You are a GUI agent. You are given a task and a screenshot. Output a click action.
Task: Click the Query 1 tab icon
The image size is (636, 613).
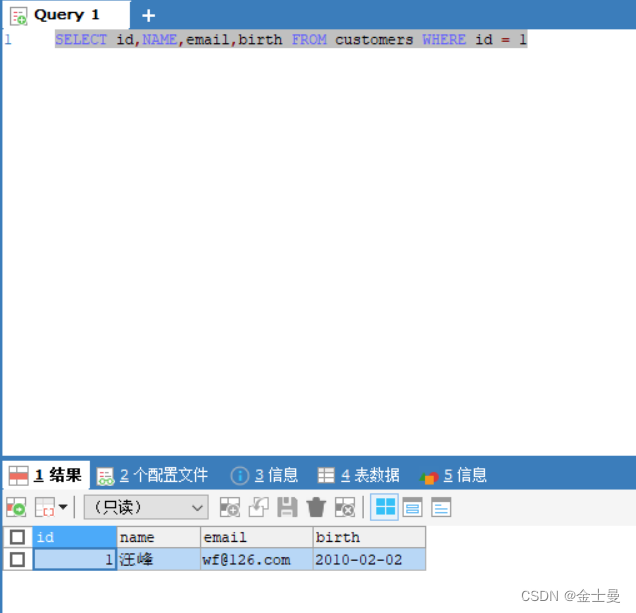(x=19, y=16)
